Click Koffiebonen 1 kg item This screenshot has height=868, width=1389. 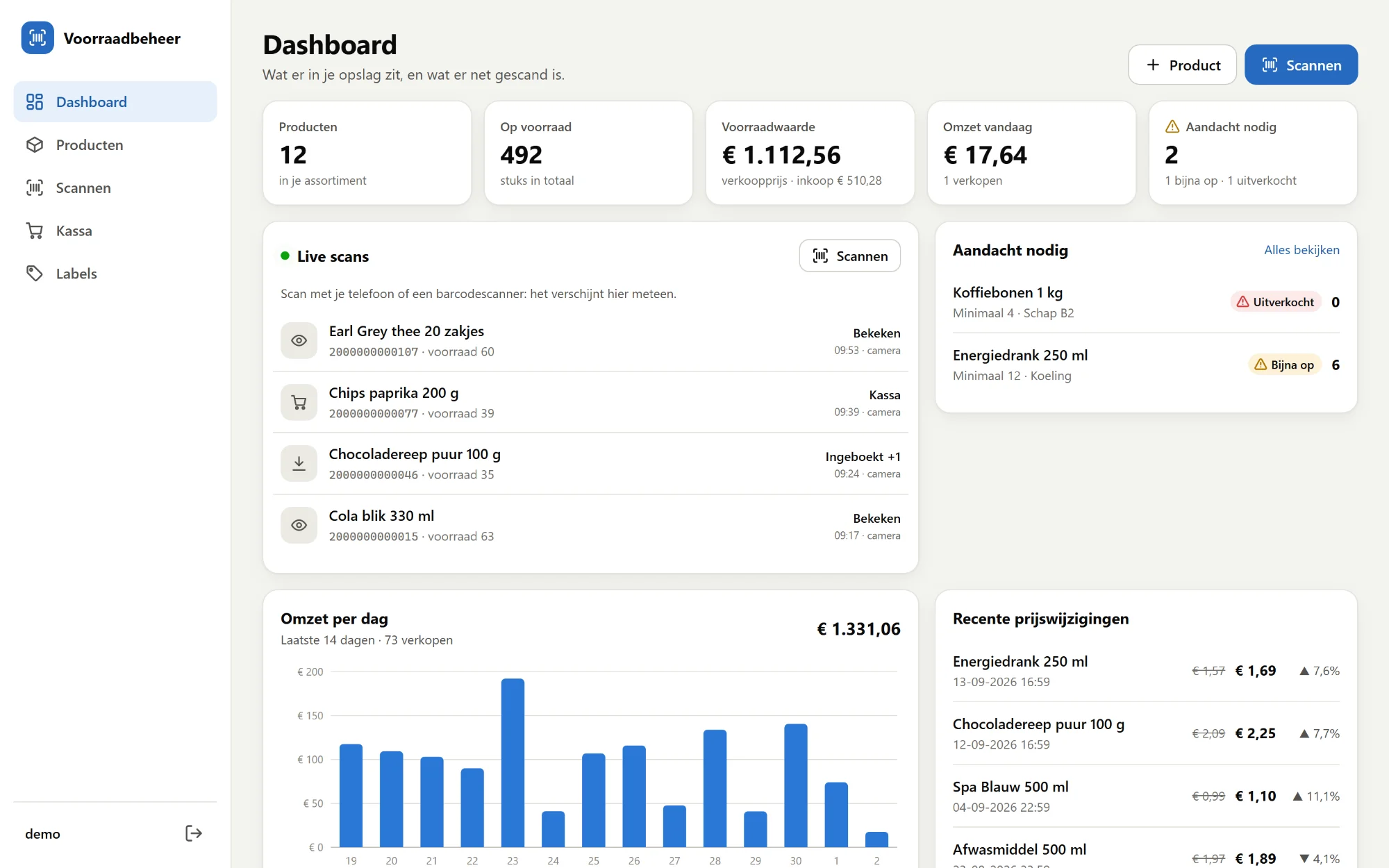[x=1146, y=302]
